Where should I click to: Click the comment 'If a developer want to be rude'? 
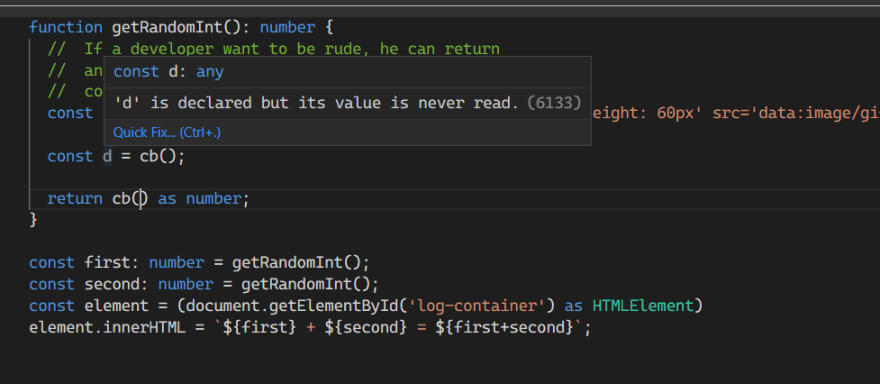click(x=223, y=49)
